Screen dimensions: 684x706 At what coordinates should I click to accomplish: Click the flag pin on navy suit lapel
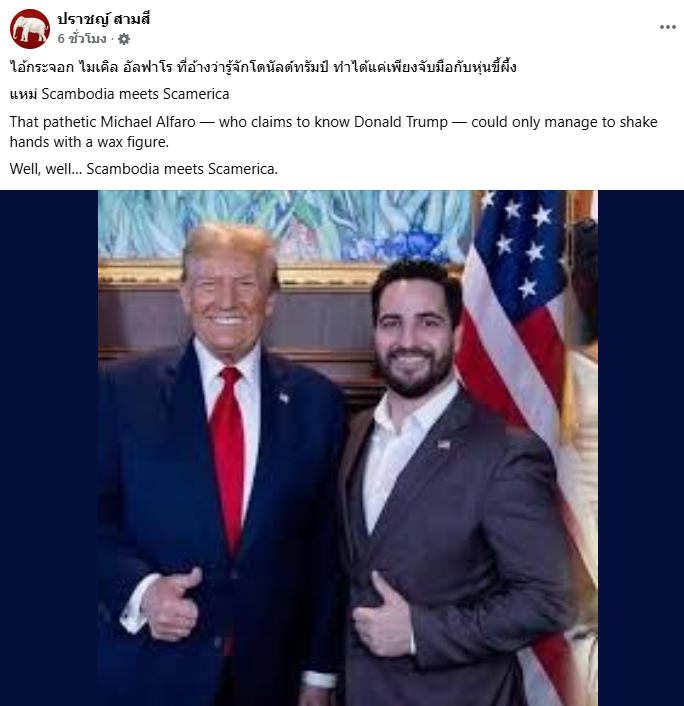tap(284, 398)
